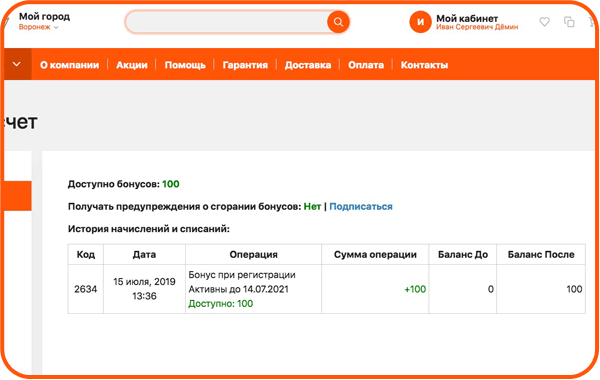Click user name Иван Сергеевич Дёмин

477,27
